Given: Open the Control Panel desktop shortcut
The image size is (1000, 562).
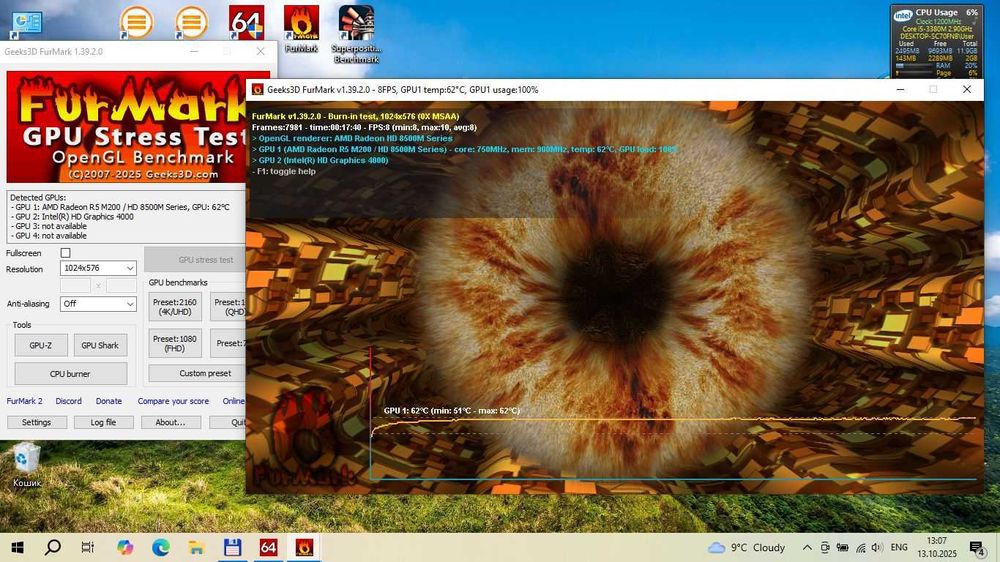Looking at the screenshot, I should pyautogui.click(x=27, y=24).
